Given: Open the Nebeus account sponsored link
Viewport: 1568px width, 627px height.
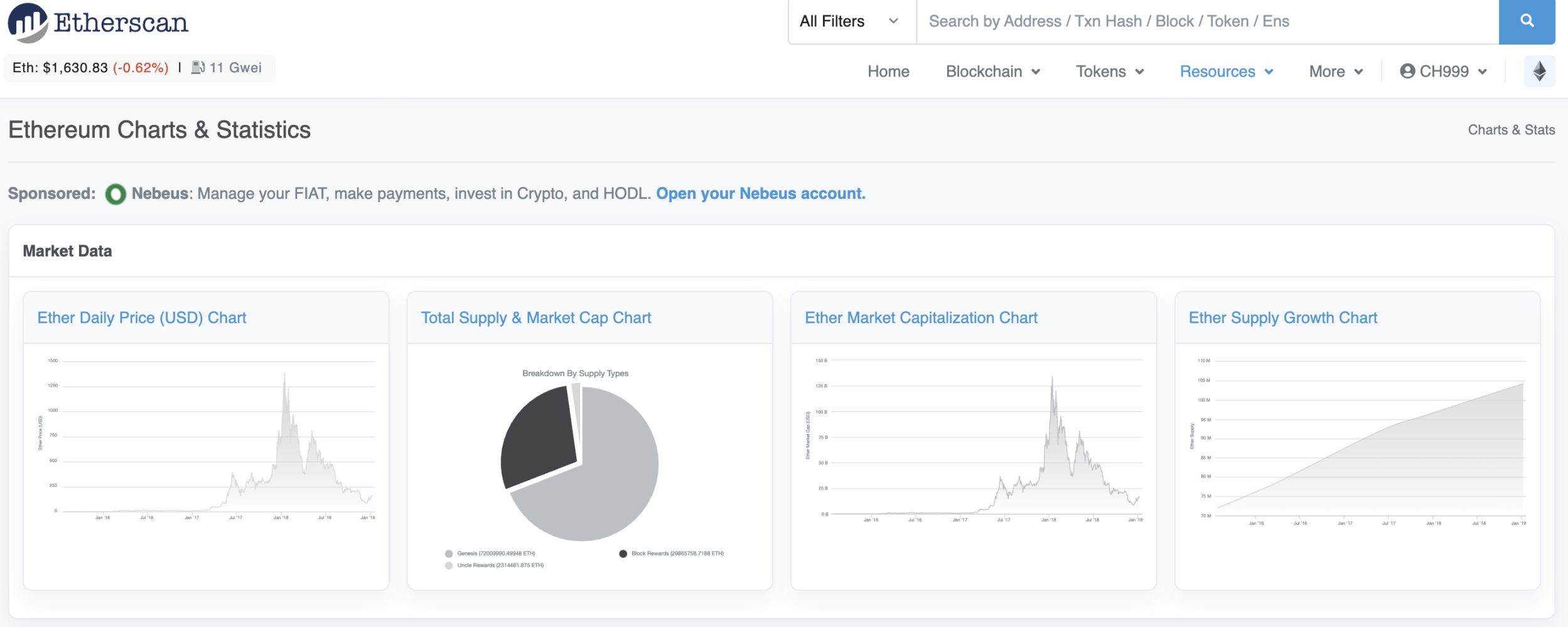Looking at the screenshot, I should pyautogui.click(x=761, y=193).
